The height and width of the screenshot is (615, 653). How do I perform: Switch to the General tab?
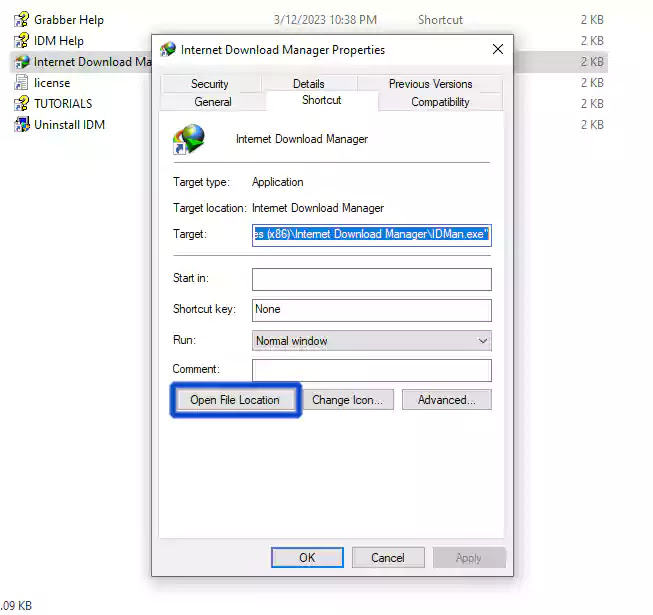click(213, 102)
